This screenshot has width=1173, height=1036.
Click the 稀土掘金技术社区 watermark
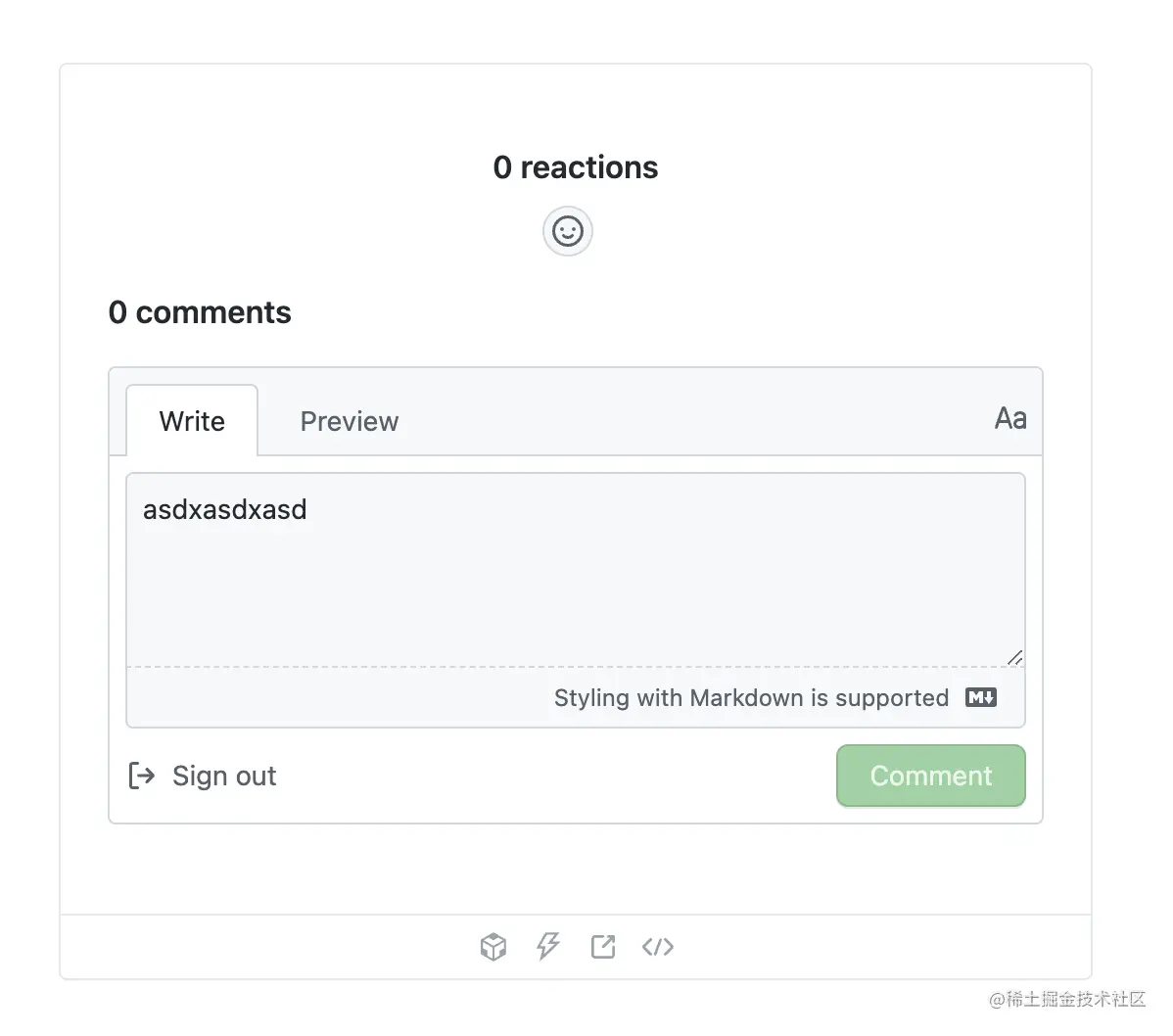(1067, 999)
